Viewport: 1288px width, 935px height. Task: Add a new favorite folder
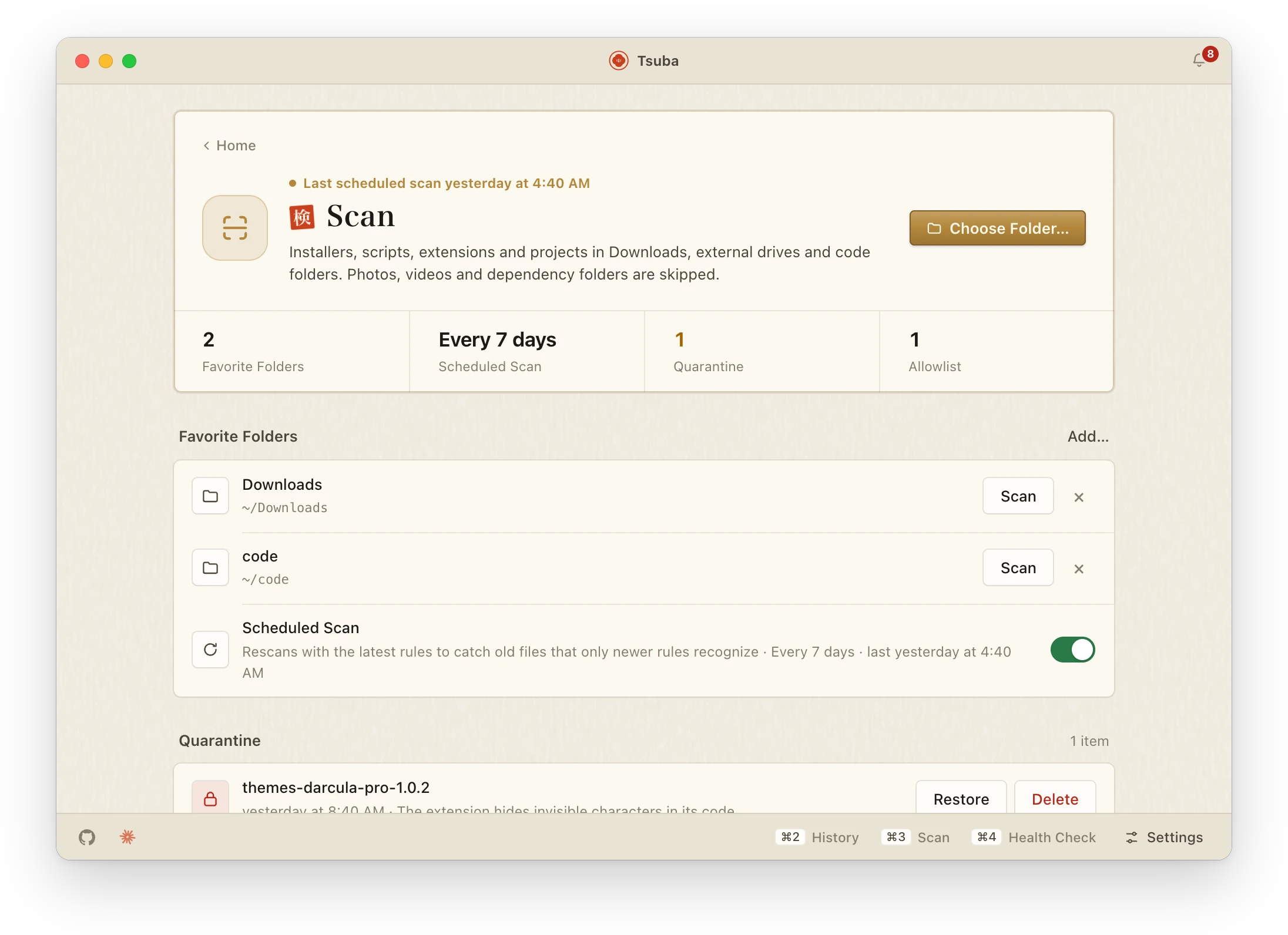point(1088,436)
